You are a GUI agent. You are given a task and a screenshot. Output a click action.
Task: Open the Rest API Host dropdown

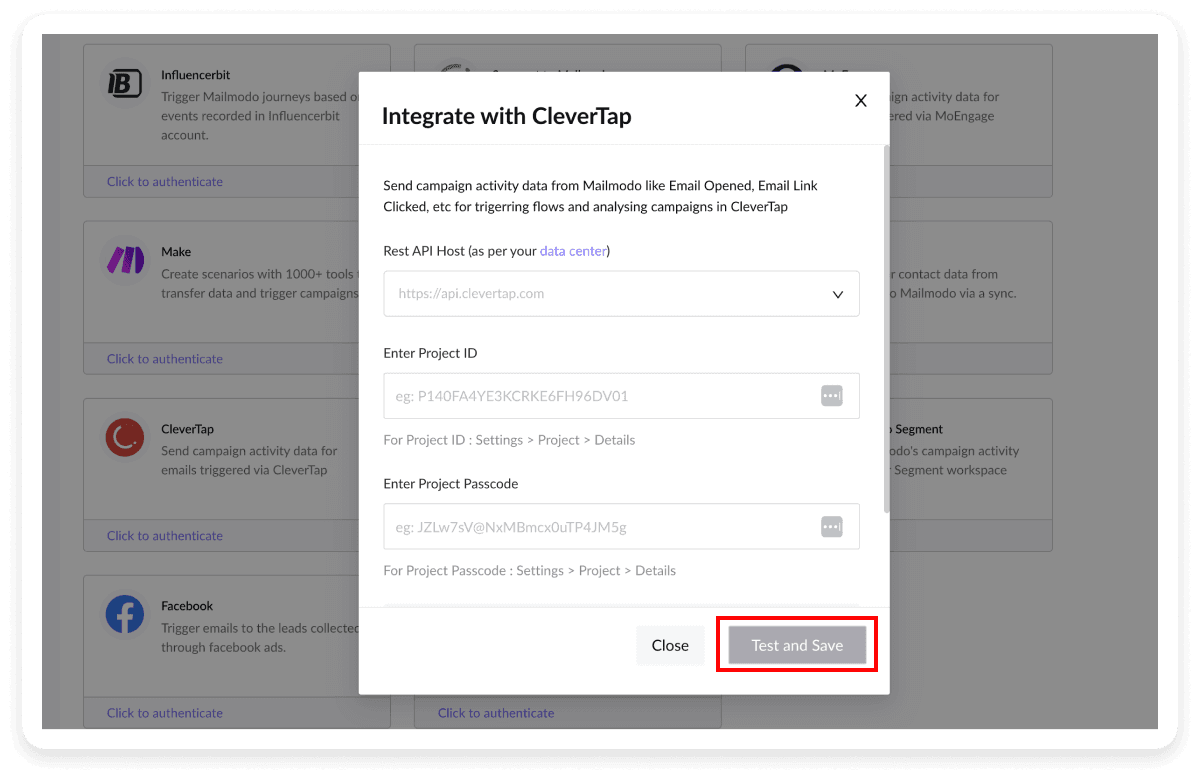click(621, 294)
